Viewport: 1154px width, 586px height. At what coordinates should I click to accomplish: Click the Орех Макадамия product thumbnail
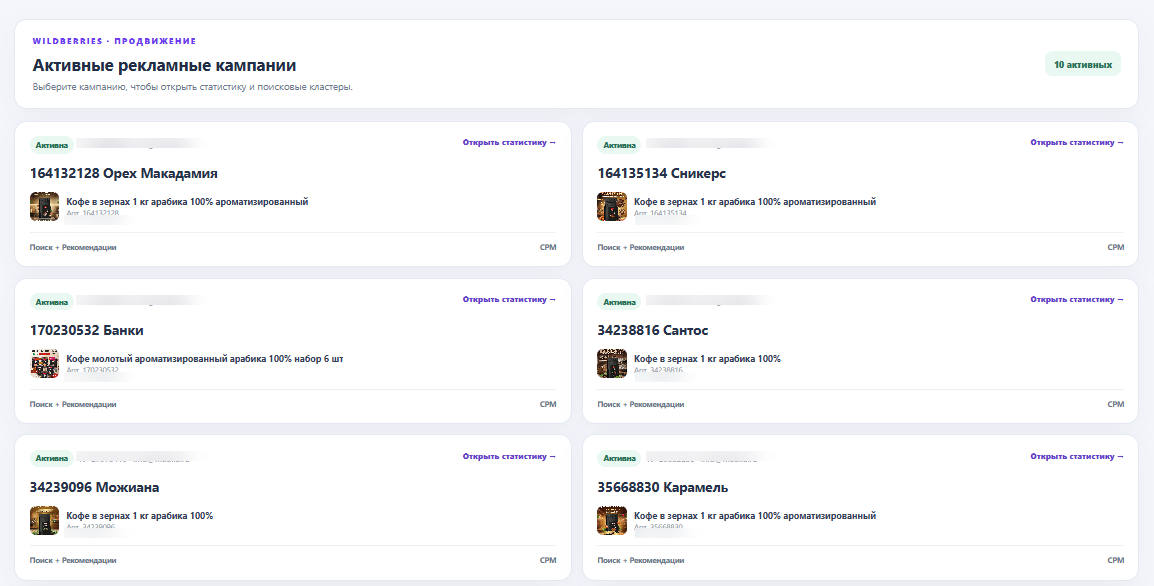click(x=44, y=207)
